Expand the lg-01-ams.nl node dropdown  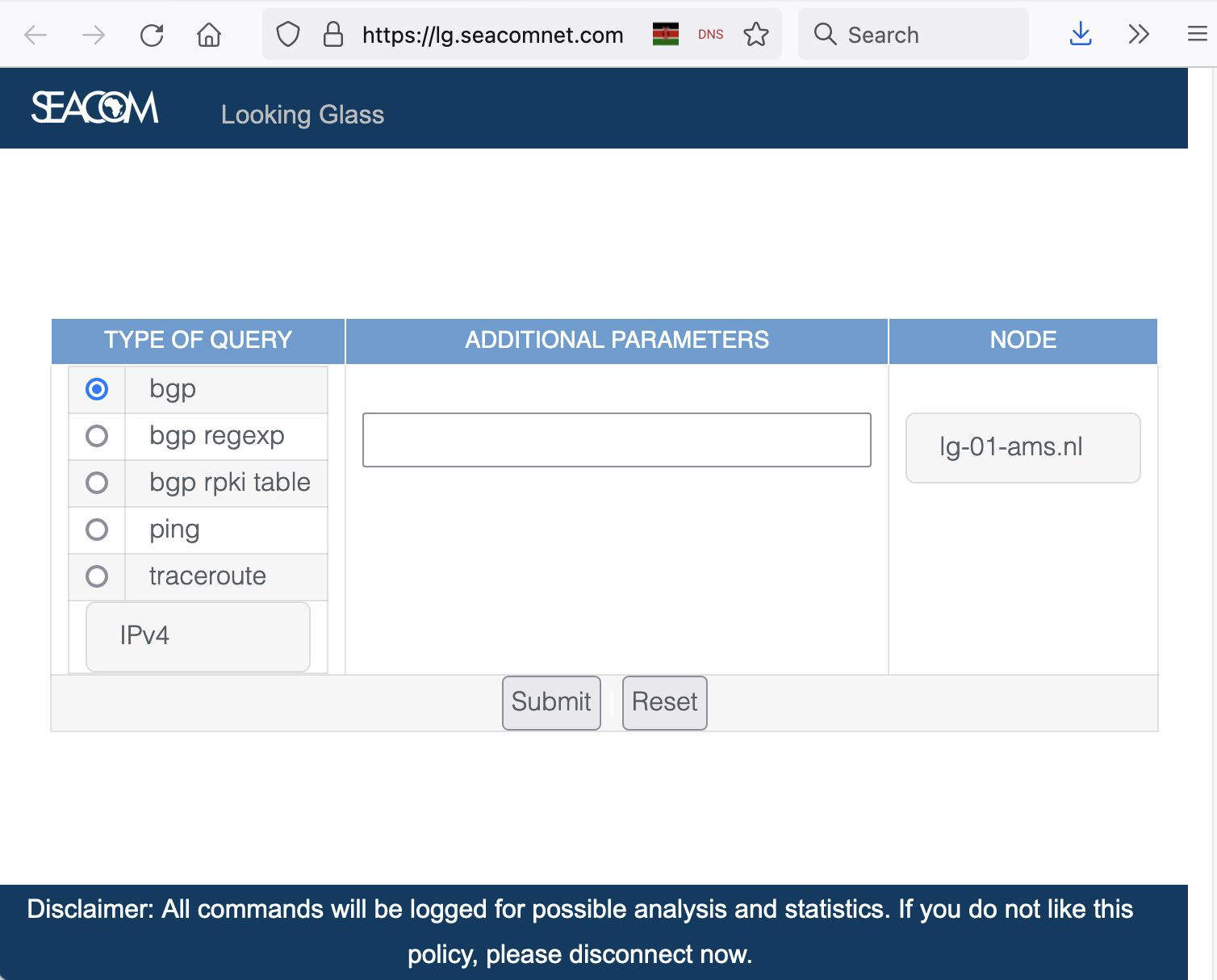click(x=1023, y=447)
